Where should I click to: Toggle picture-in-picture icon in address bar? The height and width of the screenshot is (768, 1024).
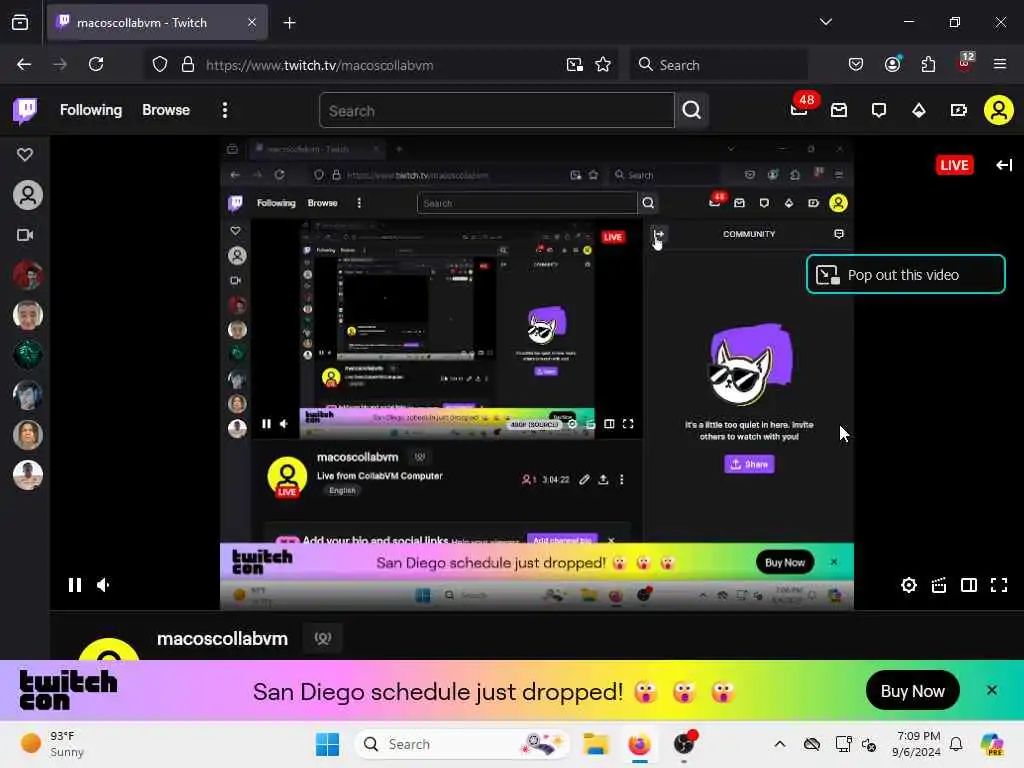[x=575, y=65]
